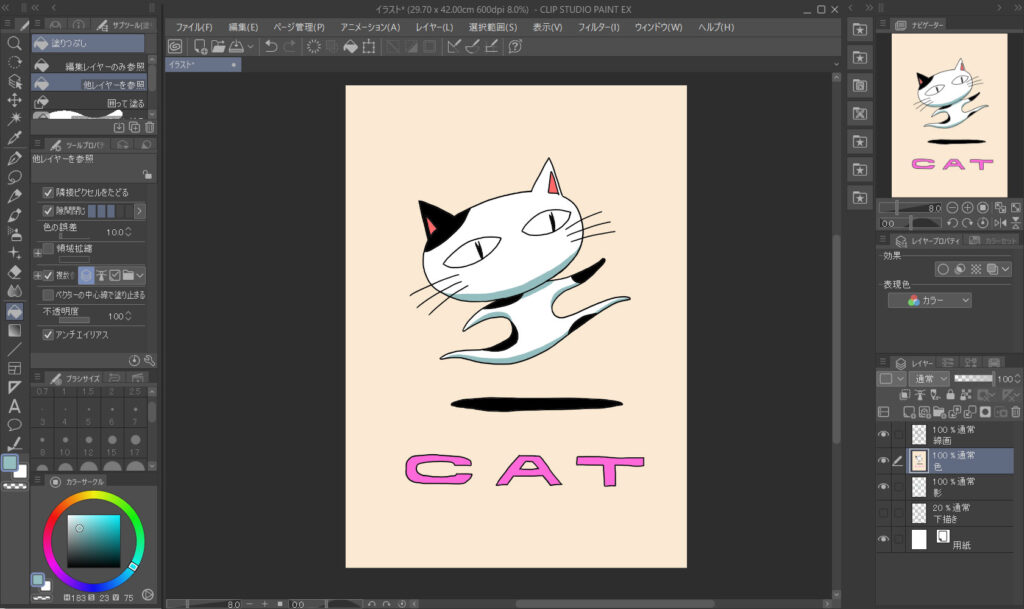Toggle the 隣接ピクセルをたどる checkbox

pos(48,191)
